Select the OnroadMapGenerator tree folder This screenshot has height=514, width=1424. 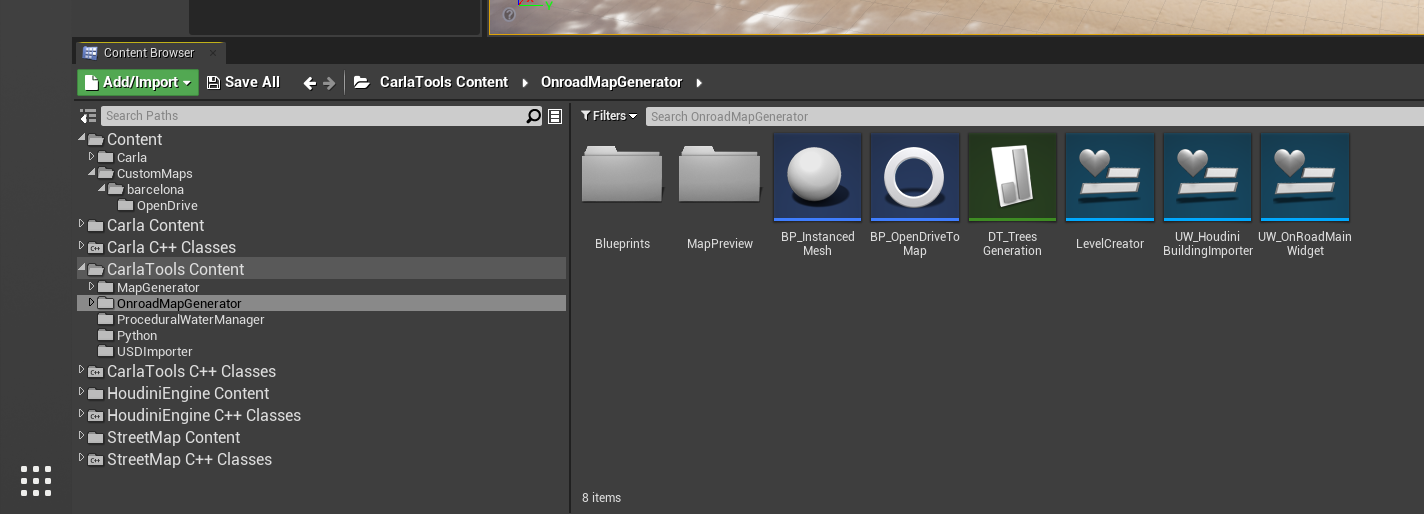pyautogui.click(x=321, y=303)
